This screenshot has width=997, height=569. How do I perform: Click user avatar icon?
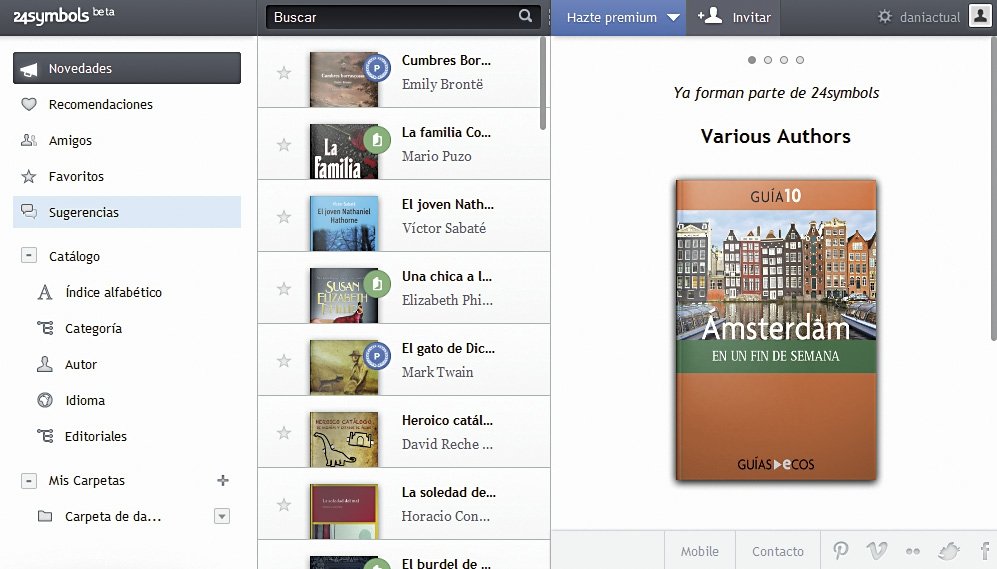click(980, 16)
